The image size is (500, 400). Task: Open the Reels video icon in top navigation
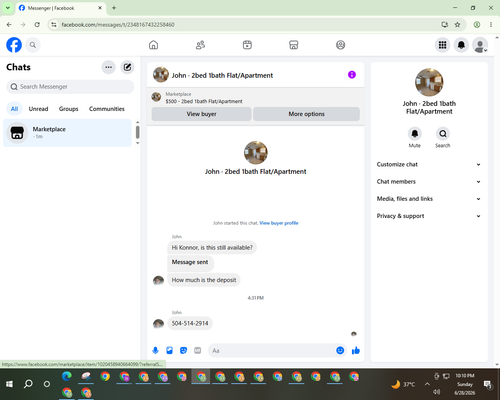pos(247,45)
